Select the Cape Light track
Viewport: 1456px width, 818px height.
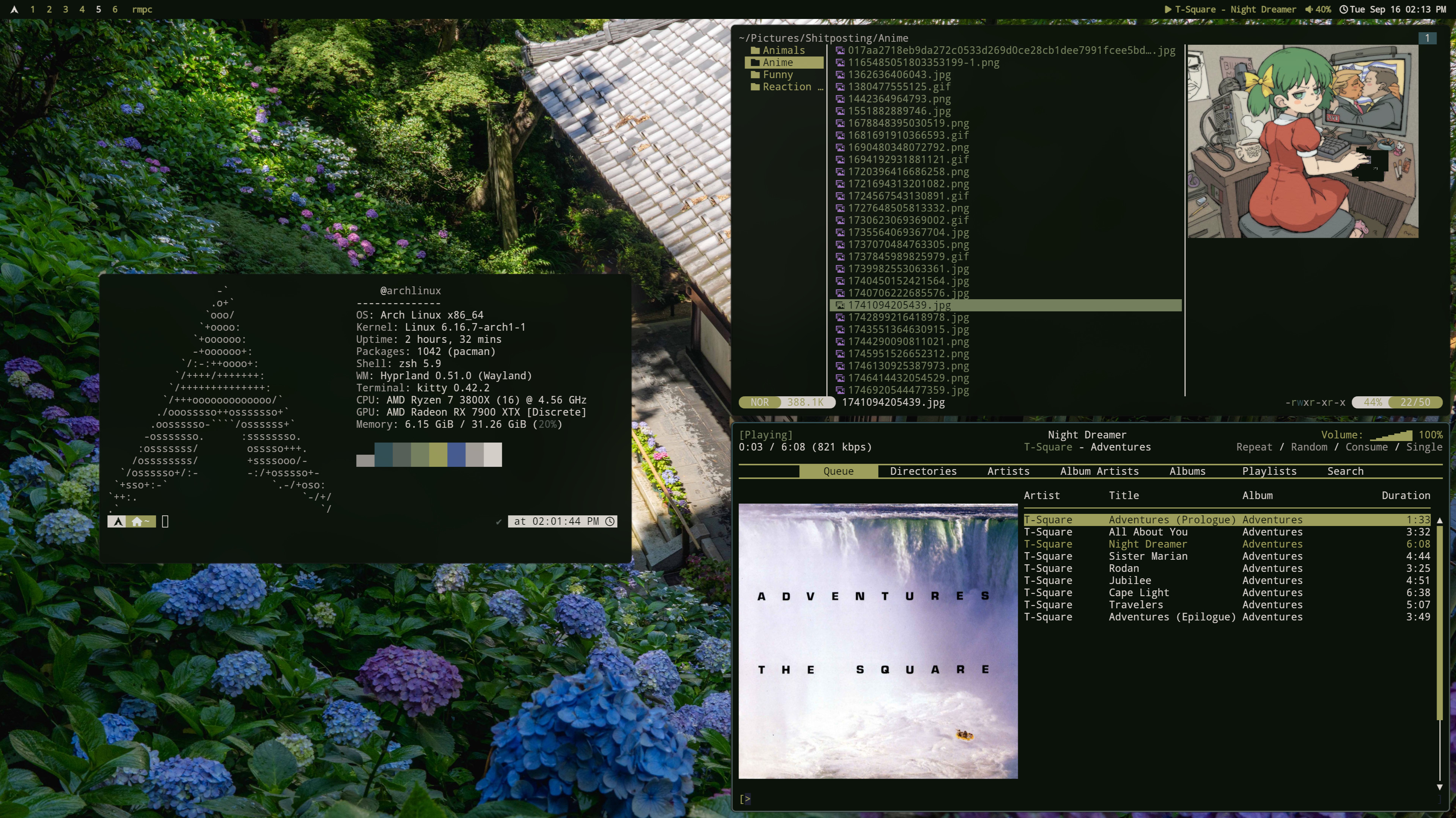[x=1226, y=593]
